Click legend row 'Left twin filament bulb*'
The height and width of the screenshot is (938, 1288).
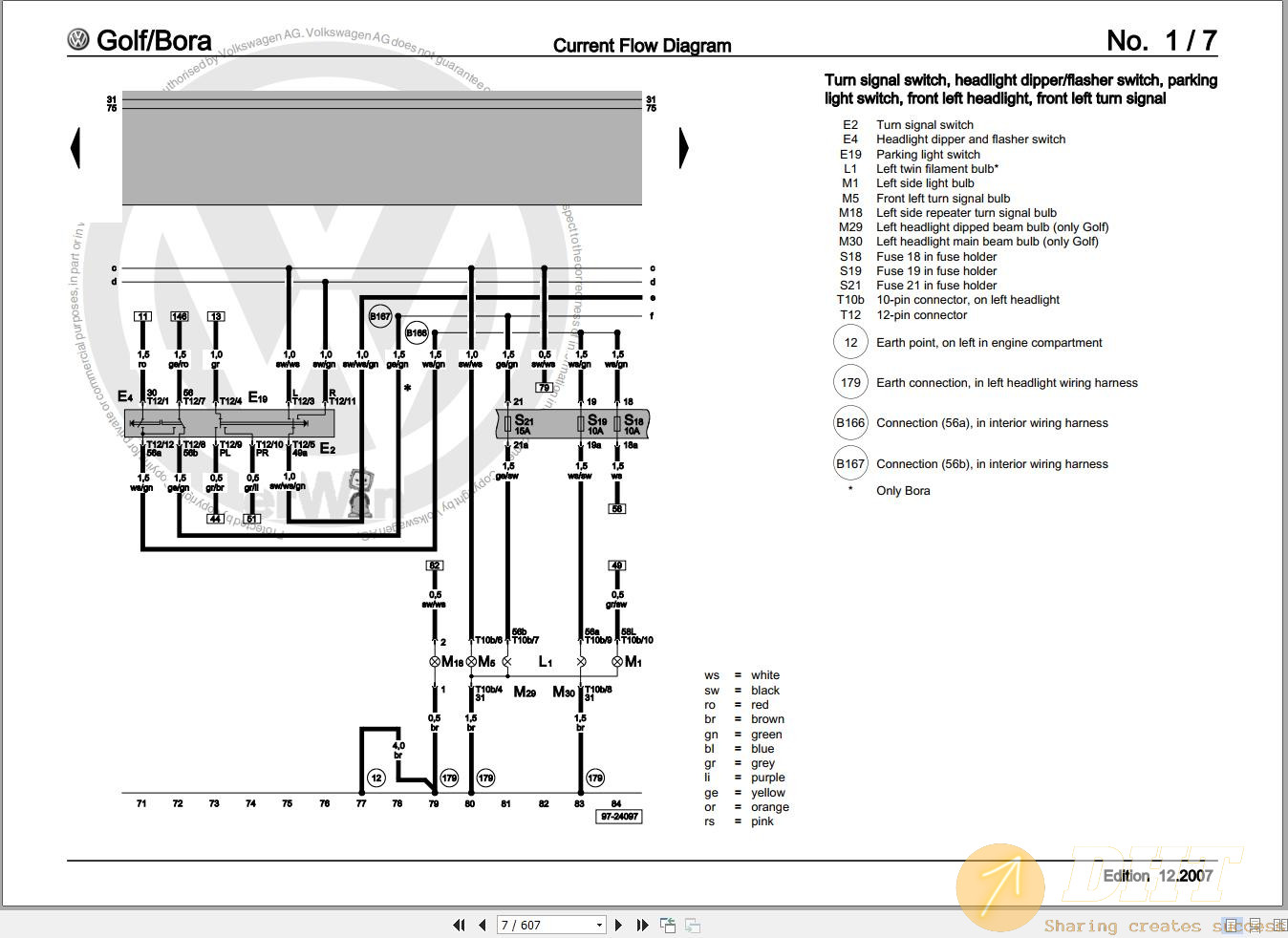937,168
